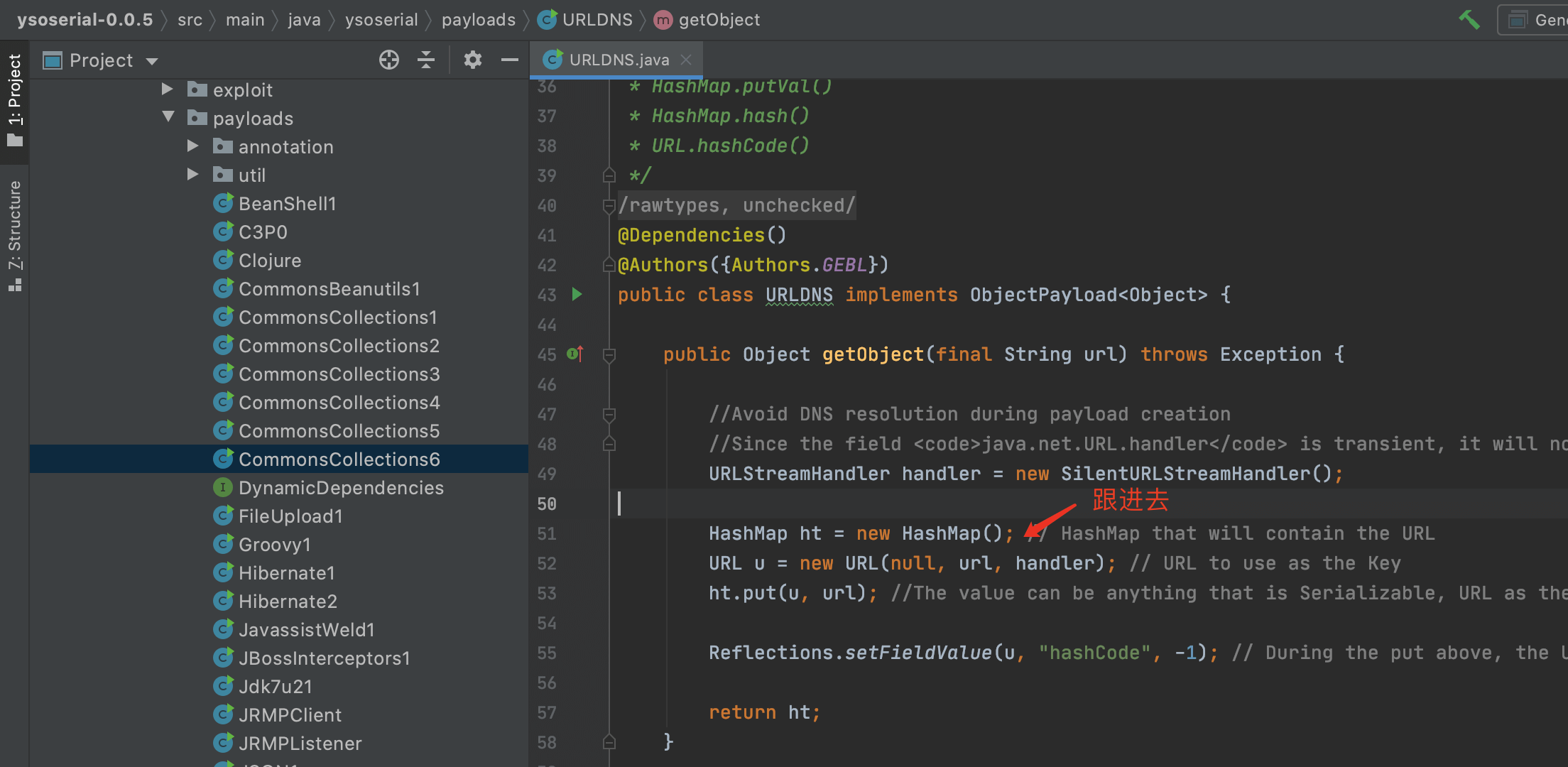The width and height of the screenshot is (1568, 767).
Task: Expand the util folder
Action: (x=192, y=175)
